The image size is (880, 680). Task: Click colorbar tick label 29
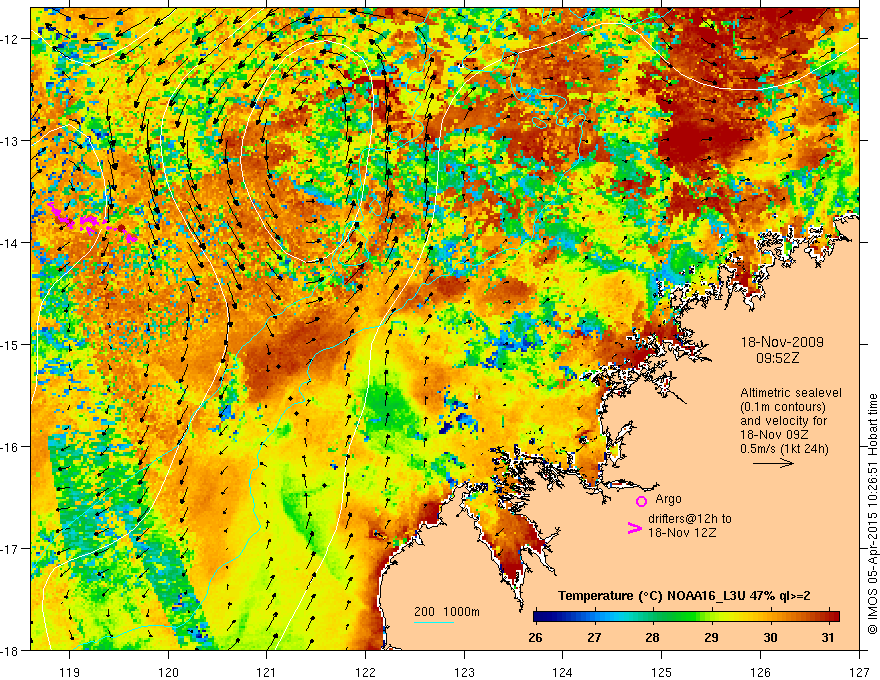click(711, 637)
